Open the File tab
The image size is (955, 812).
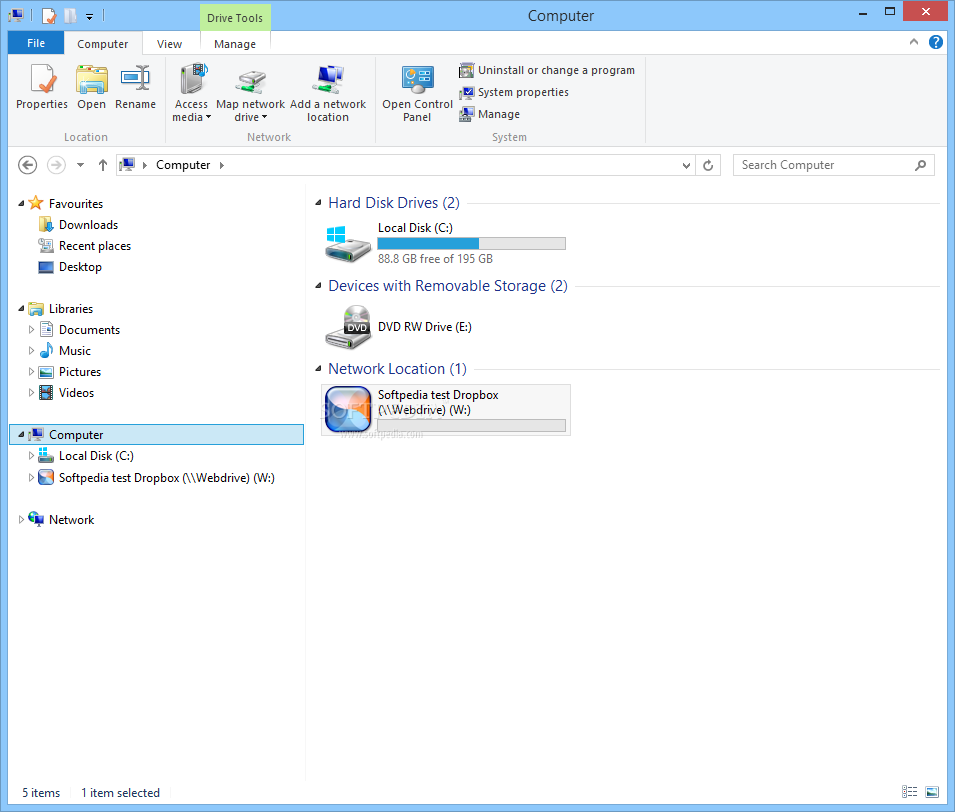coord(36,43)
